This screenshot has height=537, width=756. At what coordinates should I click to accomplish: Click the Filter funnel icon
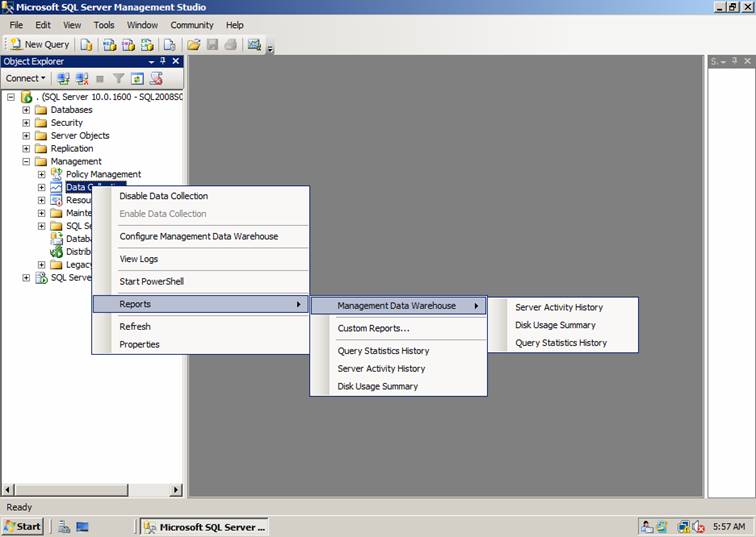pos(119,79)
